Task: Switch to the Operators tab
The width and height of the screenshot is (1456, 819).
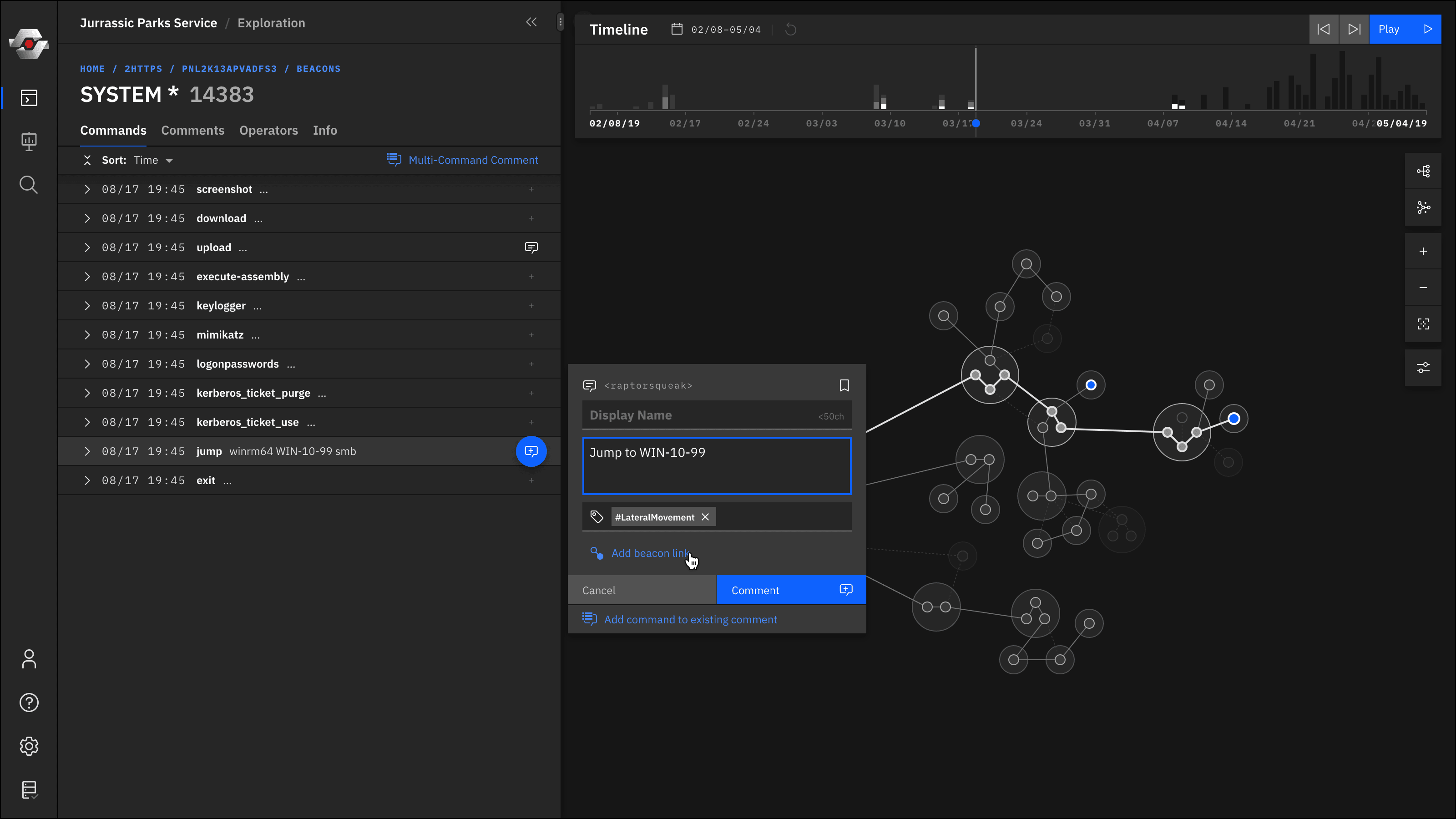Action: [x=268, y=130]
